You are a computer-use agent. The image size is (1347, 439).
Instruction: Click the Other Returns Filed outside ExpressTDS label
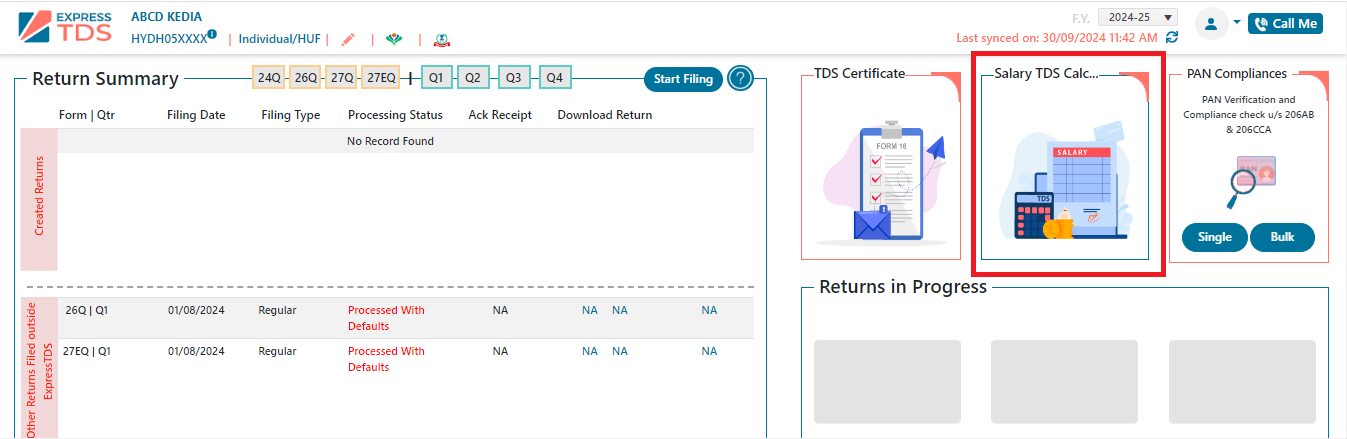[40, 370]
